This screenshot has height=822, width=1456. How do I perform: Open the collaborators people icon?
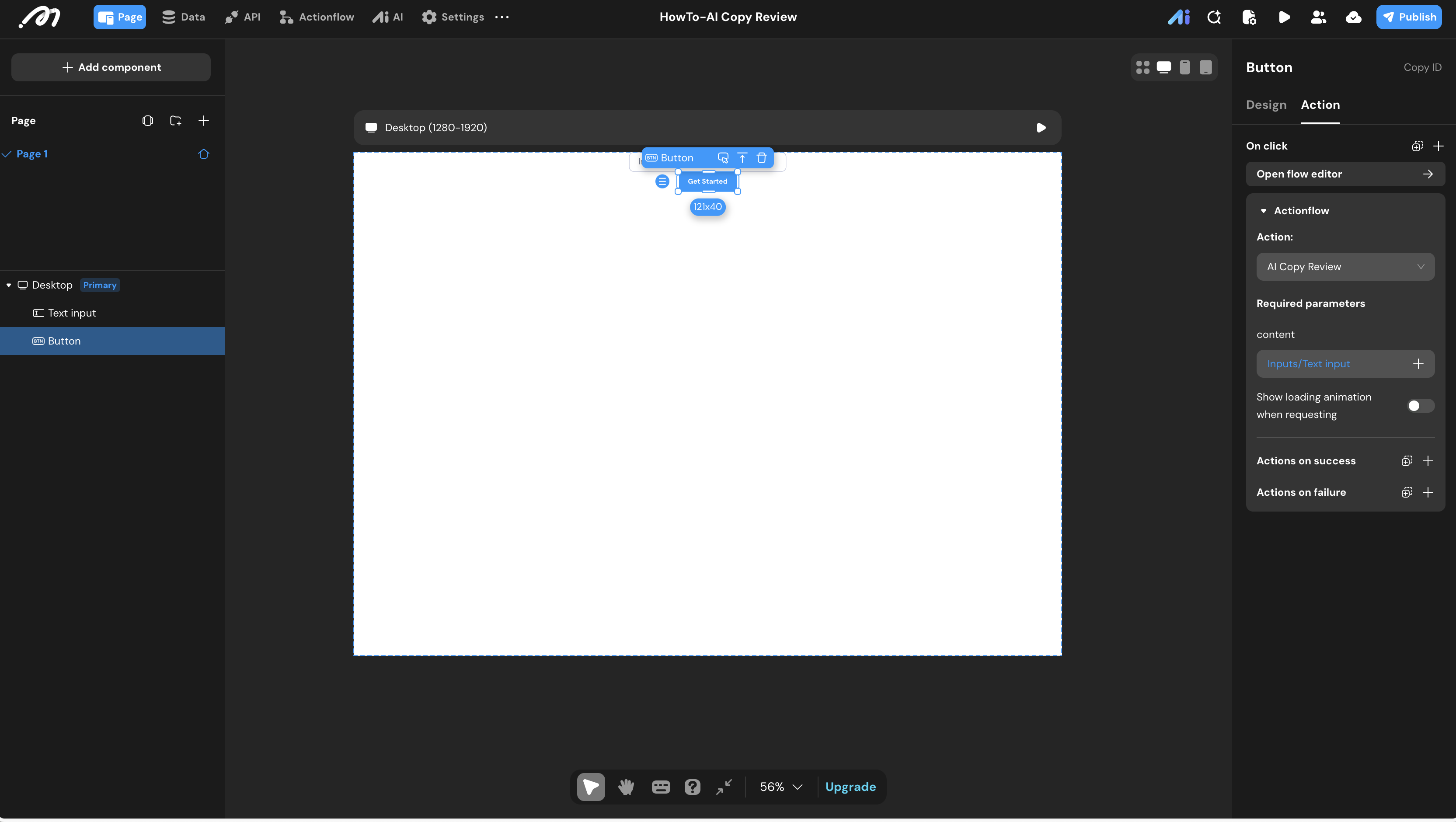click(x=1318, y=17)
